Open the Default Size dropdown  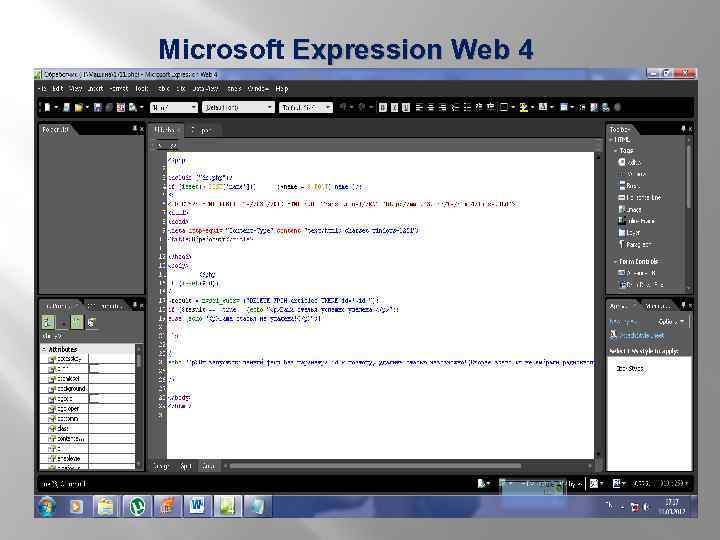305,107
